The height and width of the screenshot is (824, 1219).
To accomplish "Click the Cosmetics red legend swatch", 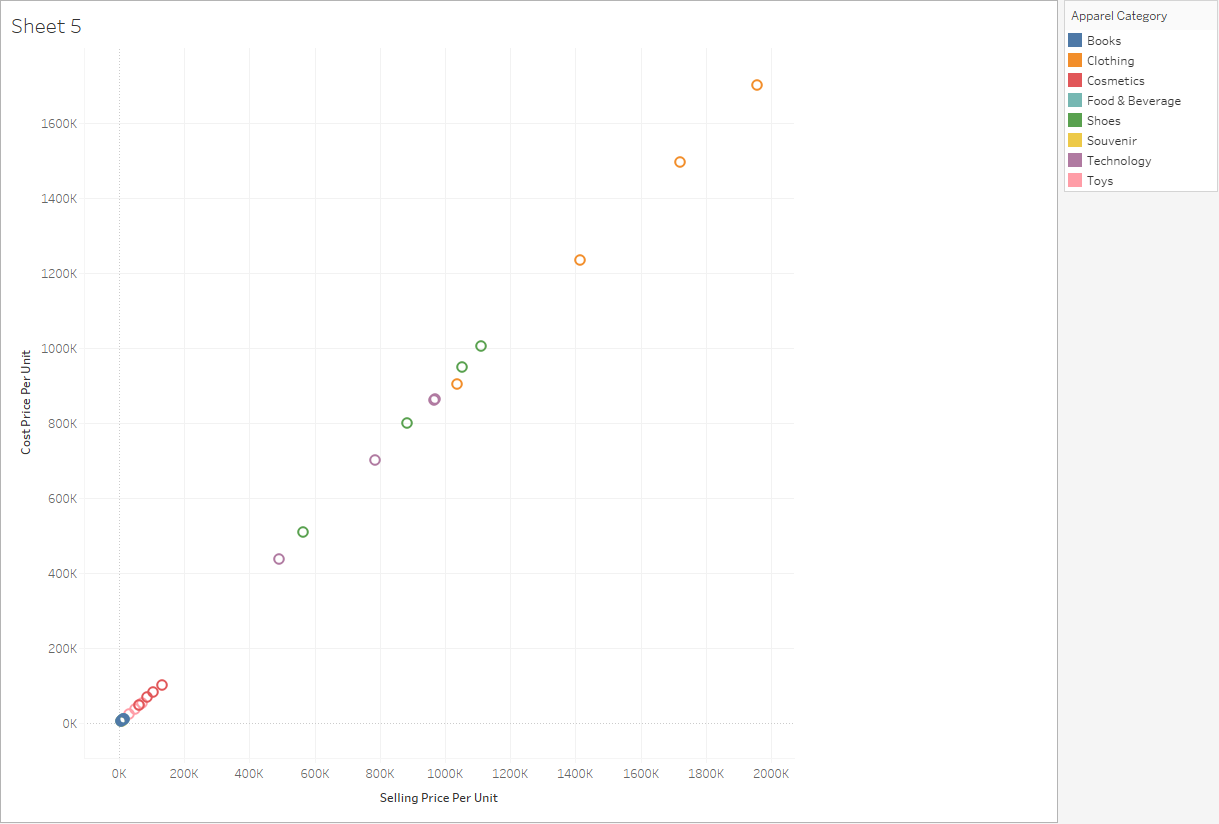I will click(x=1075, y=81).
